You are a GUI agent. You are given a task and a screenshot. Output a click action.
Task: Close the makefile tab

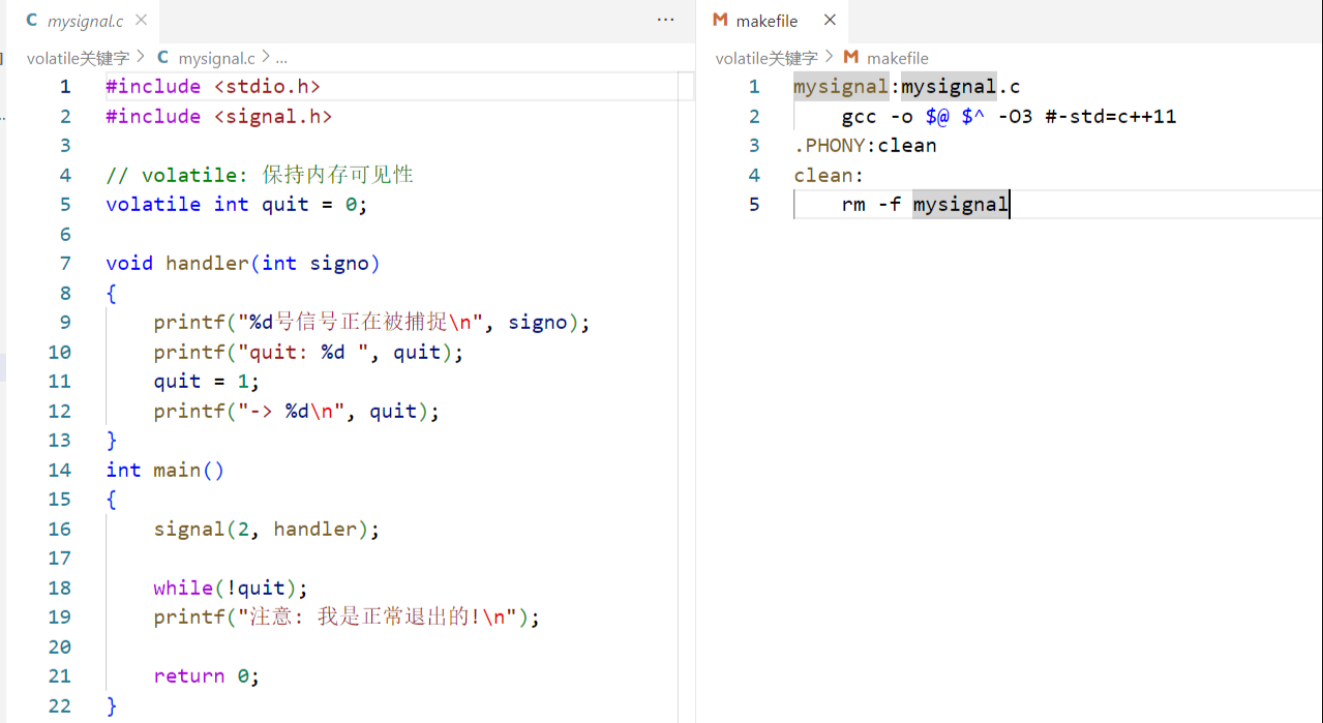(830, 20)
